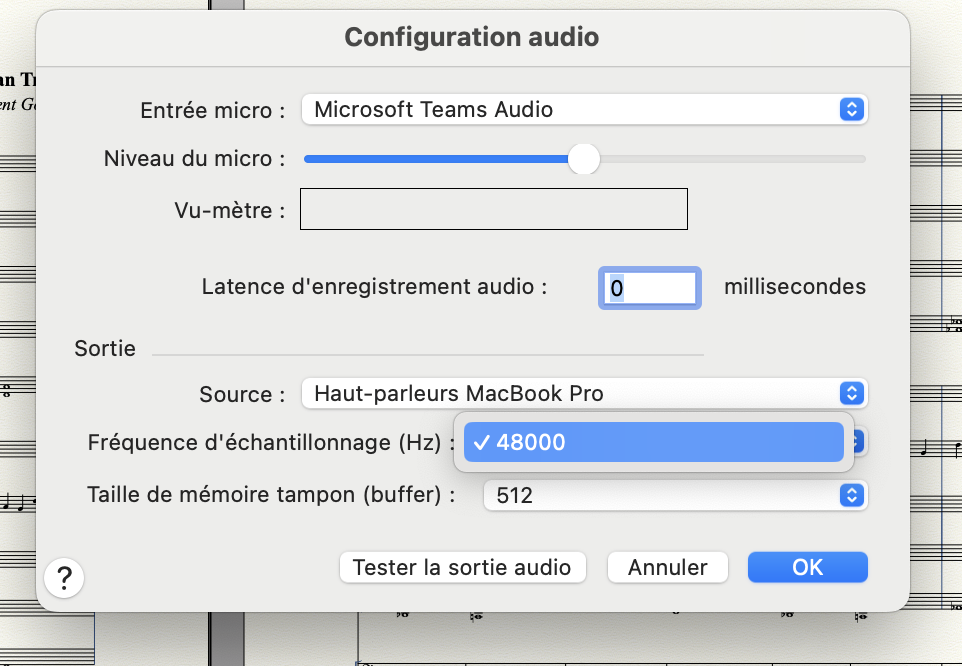Viewport: 962px width, 666px height.
Task: Open the Haut-parleurs MacBook Pro source dropdown
Action: pos(584,393)
